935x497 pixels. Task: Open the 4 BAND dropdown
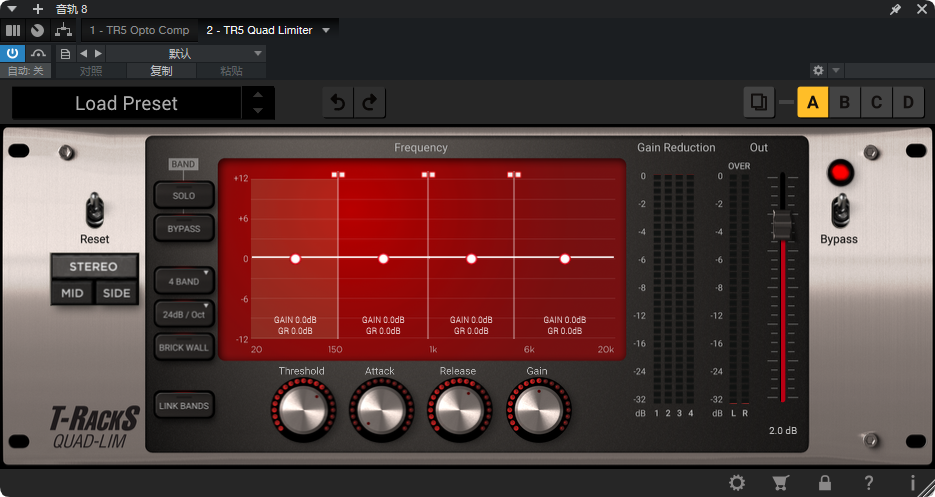click(x=184, y=281)
